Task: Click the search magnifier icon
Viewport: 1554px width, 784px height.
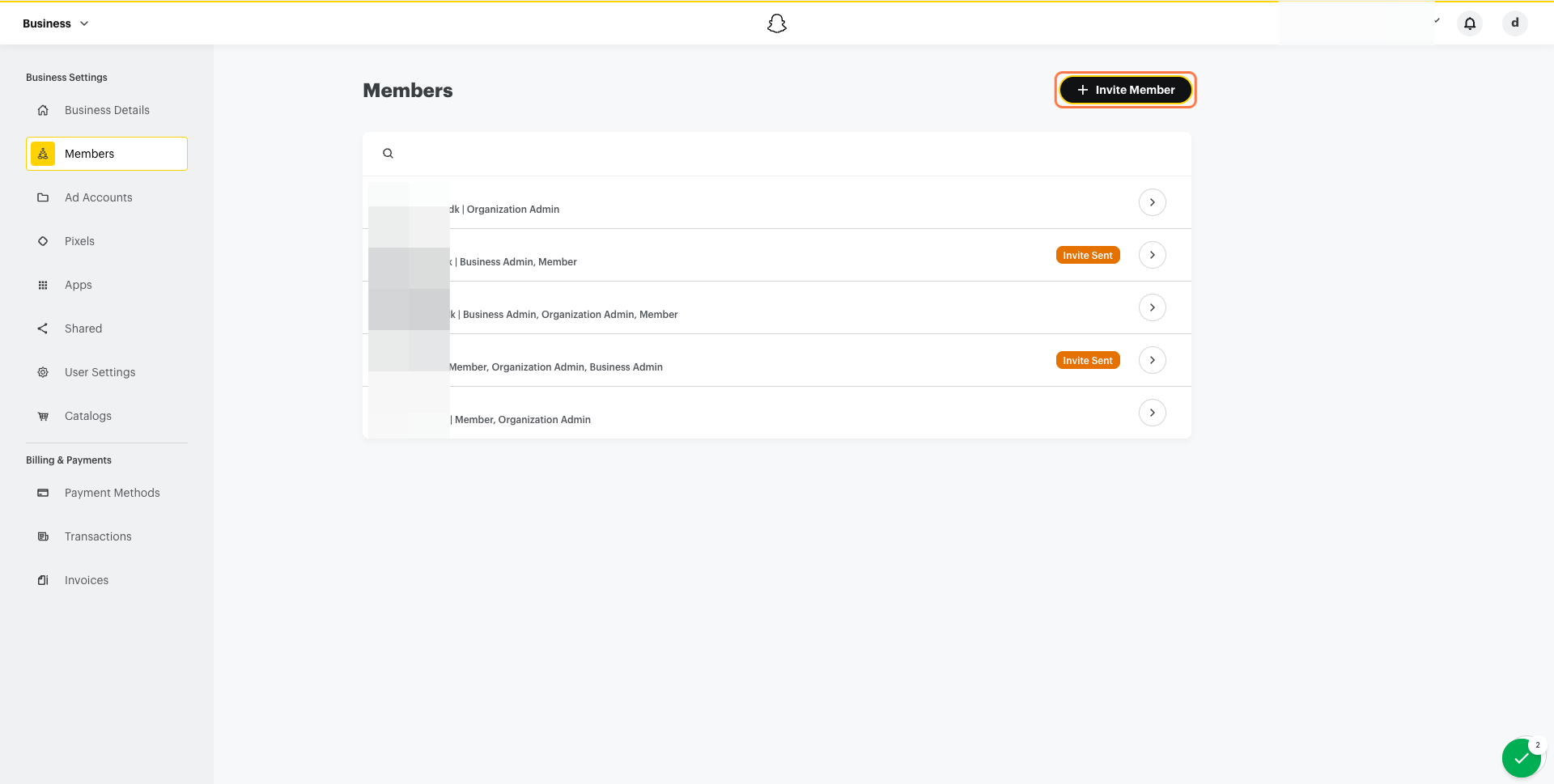Action: 388,154
